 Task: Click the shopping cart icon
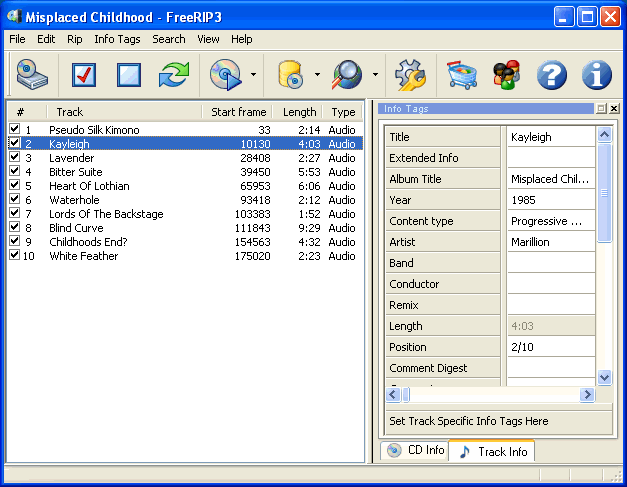click(x=461, y=75)
